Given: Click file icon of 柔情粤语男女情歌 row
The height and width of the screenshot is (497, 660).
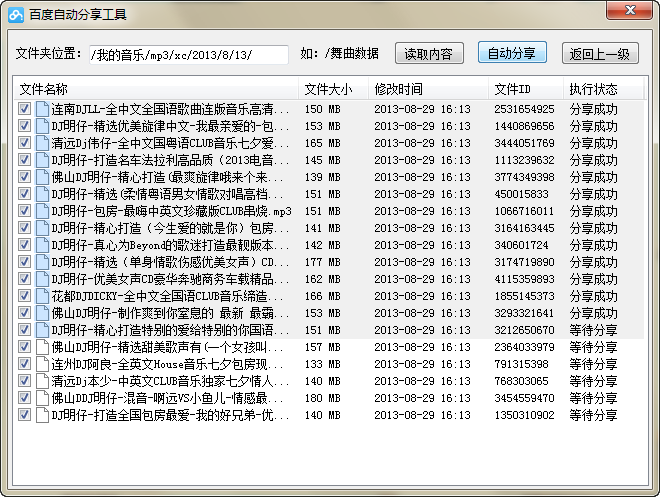Looking at the screenshot, I should tap(42, 194).
